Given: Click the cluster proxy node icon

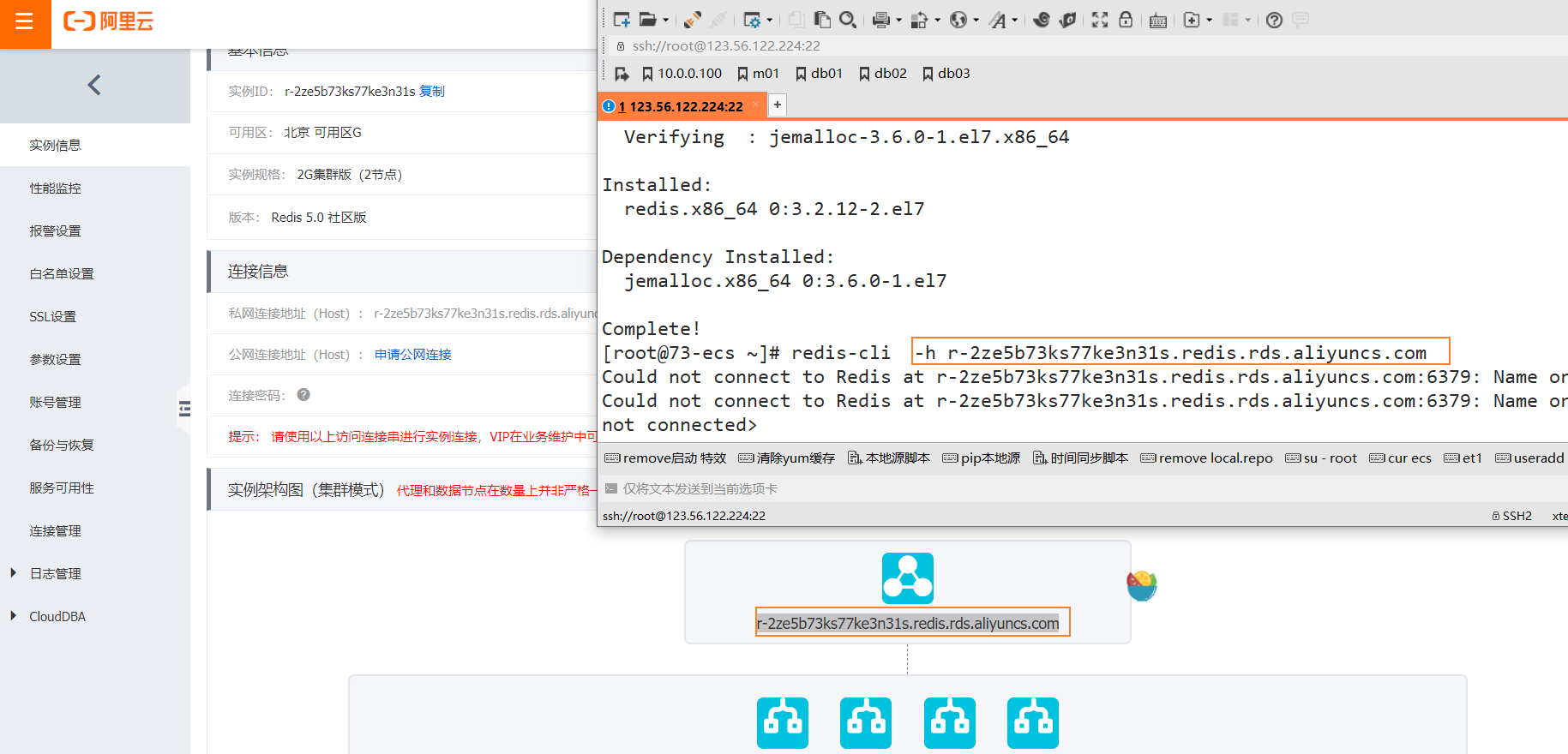Looking at the screenshot, I should tap(908, 578).
